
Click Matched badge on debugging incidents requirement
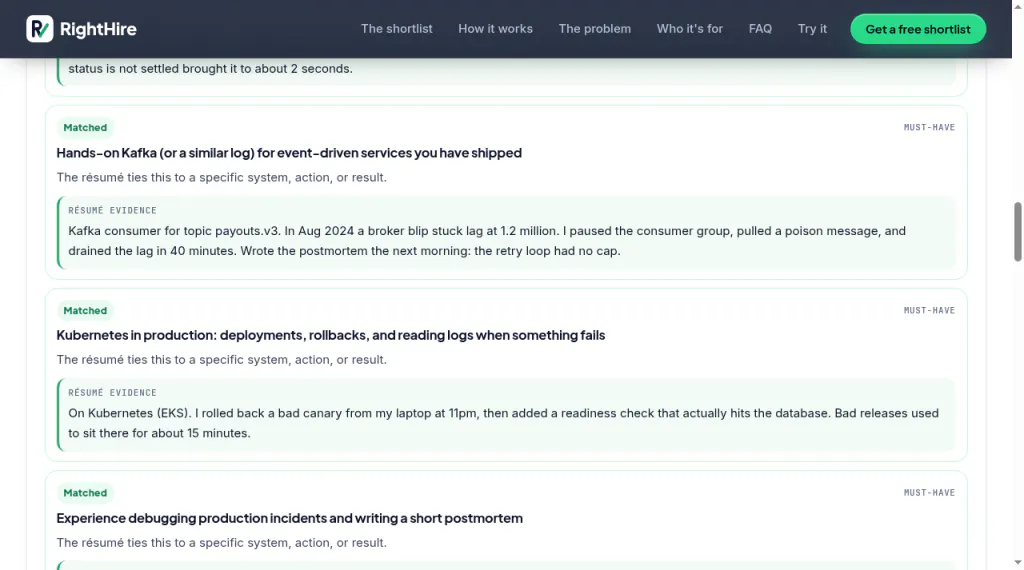(x=85, y=493)
